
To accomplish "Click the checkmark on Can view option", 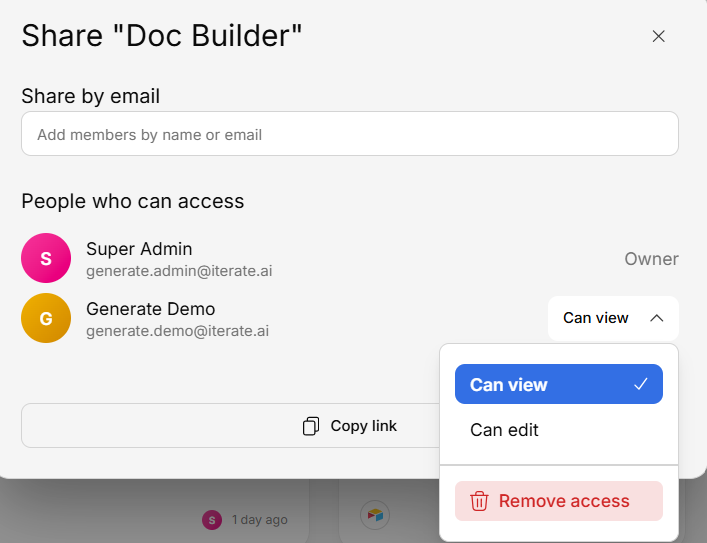I will coord(641,384).
